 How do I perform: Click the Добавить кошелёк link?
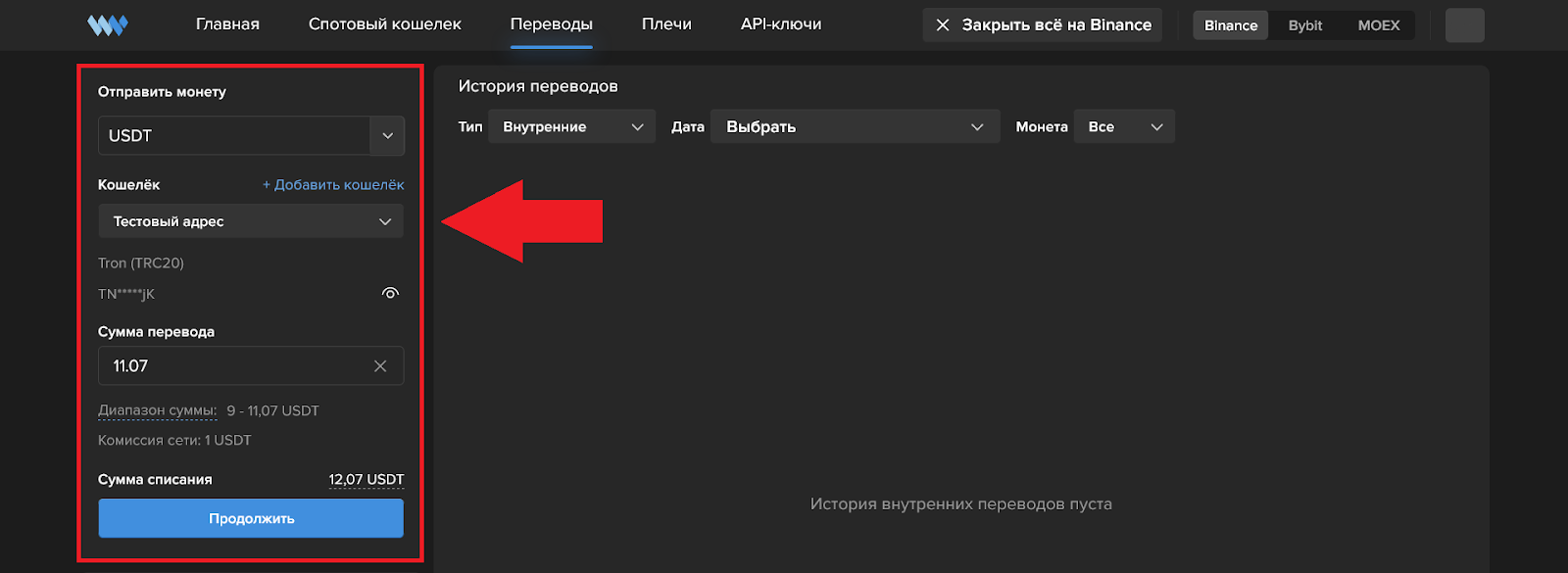pos(333,185)
